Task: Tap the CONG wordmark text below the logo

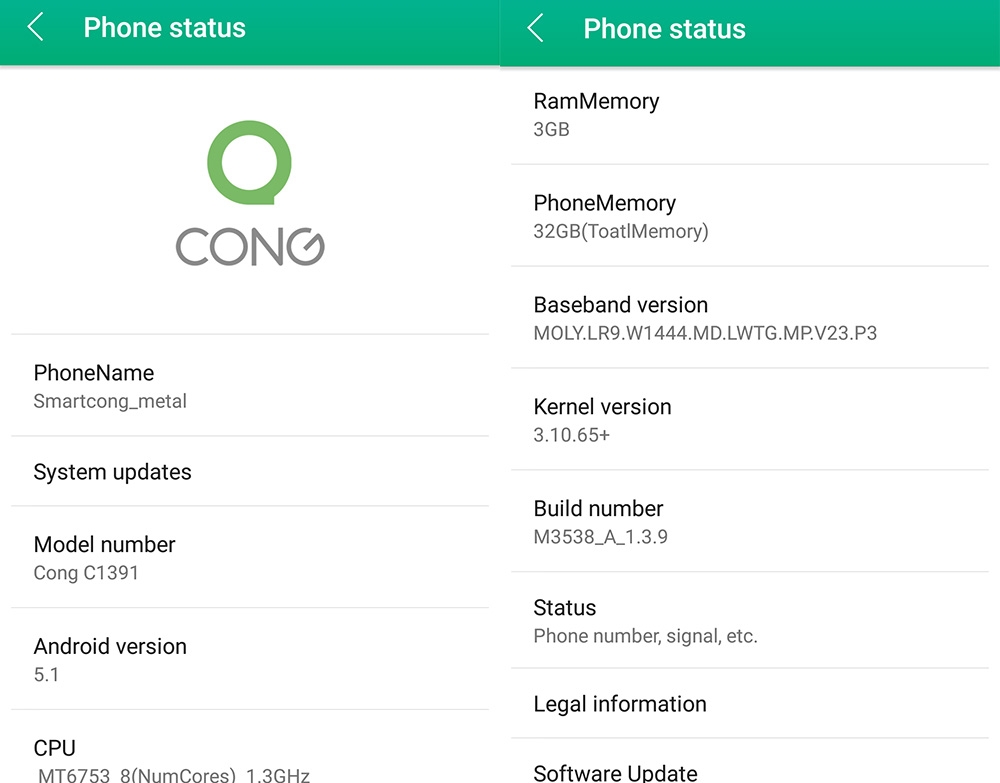Action: coord(250,247)
